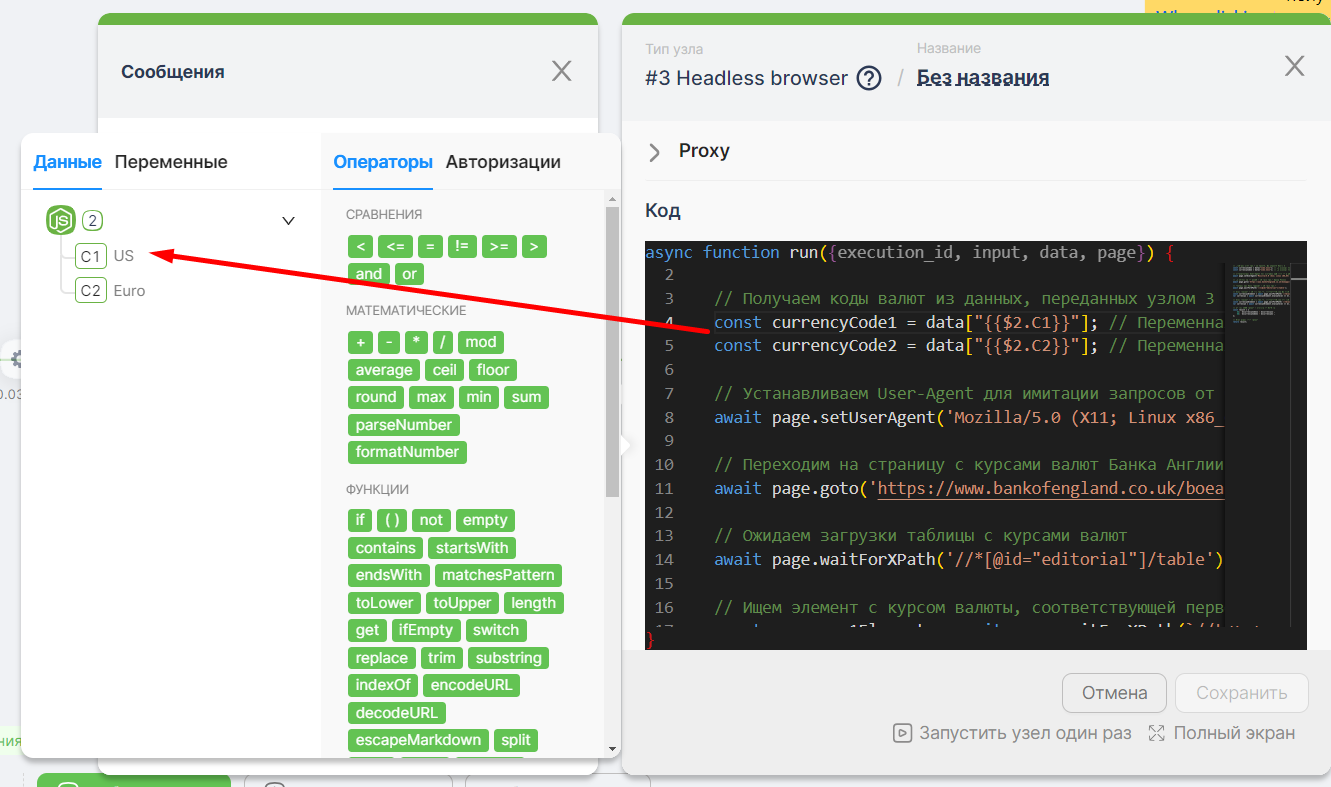Viewport: 1331px width, 787px height.
Task: Insert the 'not' function
Action: coord(431,520)
